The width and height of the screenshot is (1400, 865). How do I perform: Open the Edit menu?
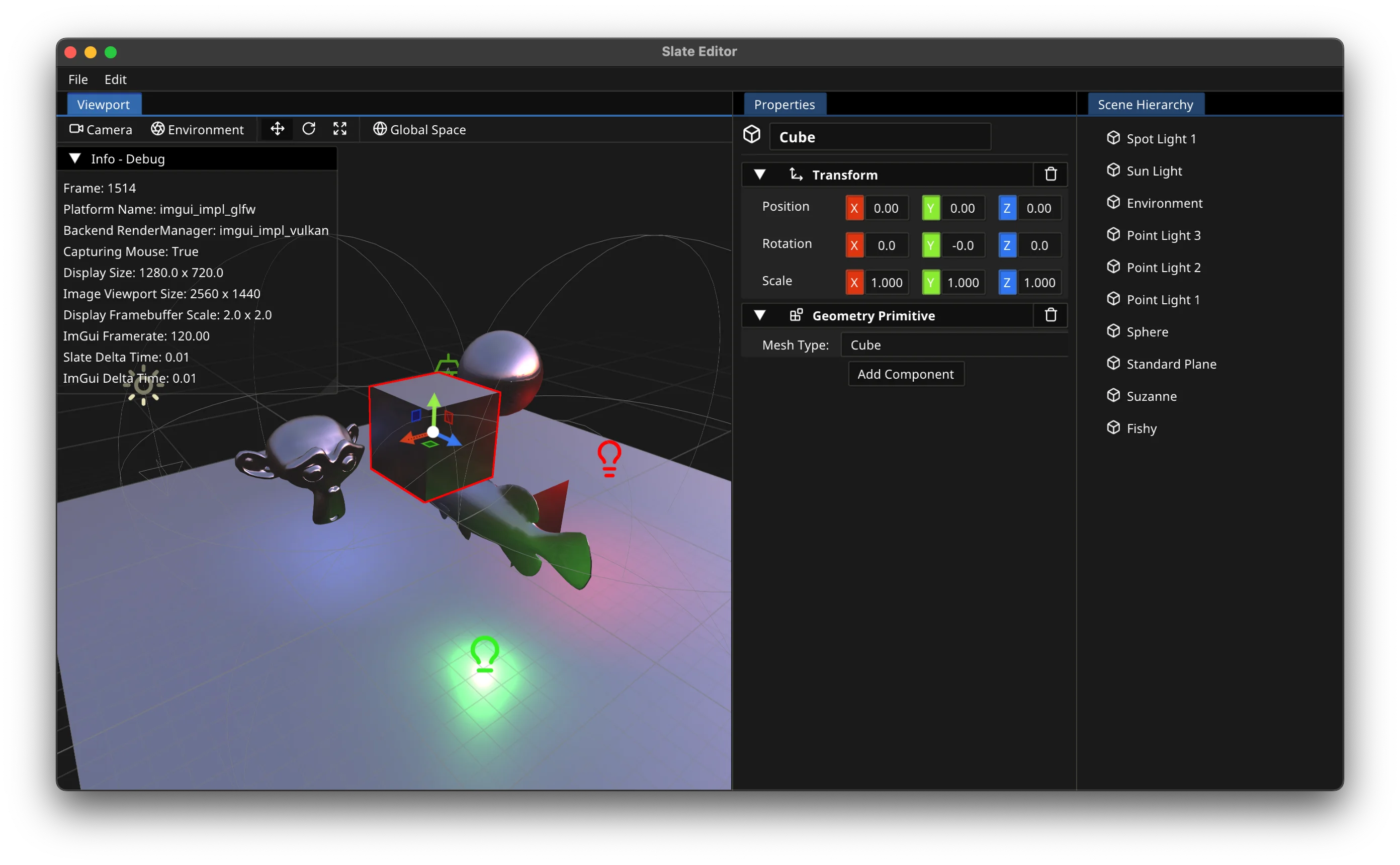tap(116, 79)
